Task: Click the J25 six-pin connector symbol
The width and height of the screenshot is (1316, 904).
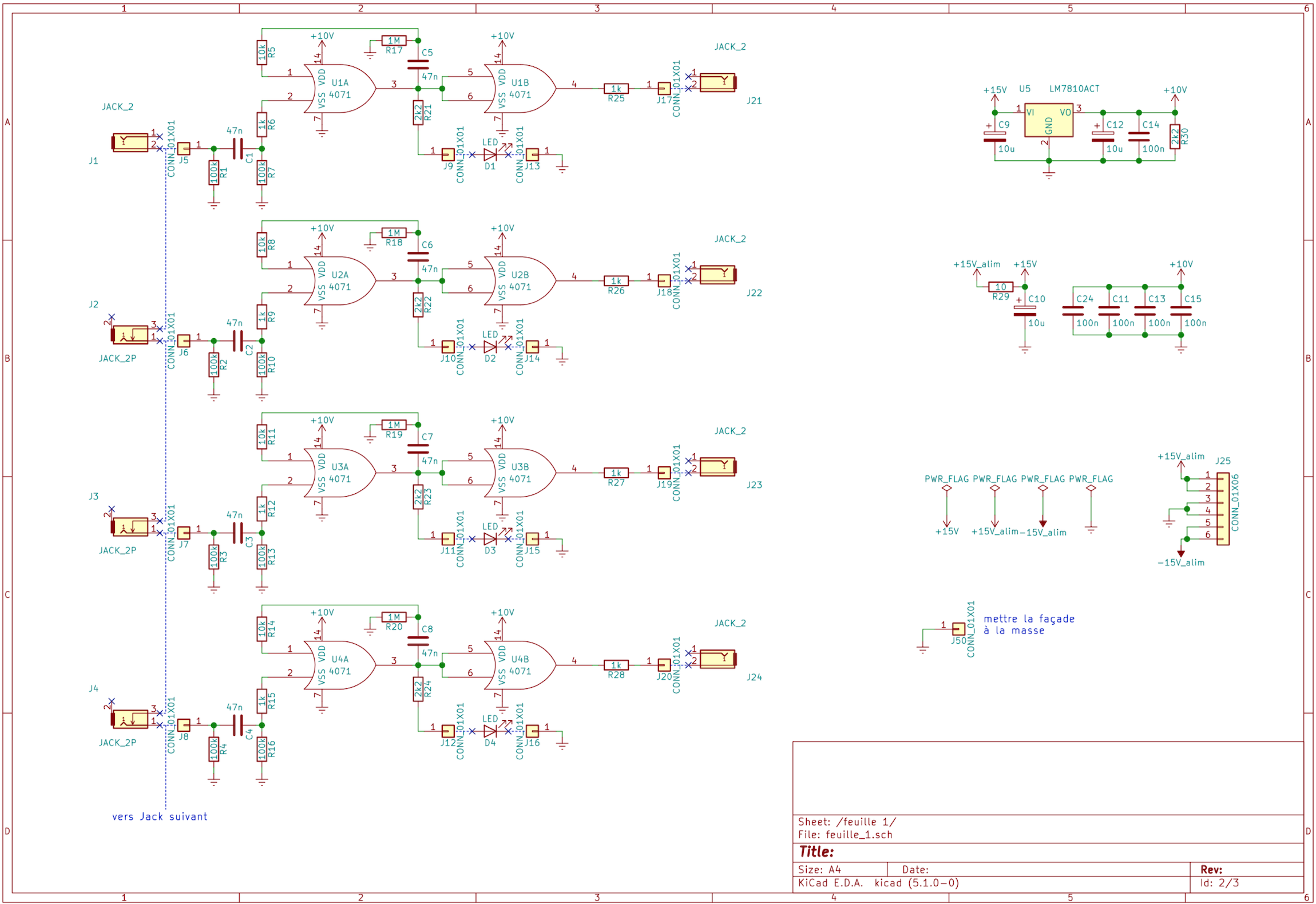Action: coord(1222,508)
